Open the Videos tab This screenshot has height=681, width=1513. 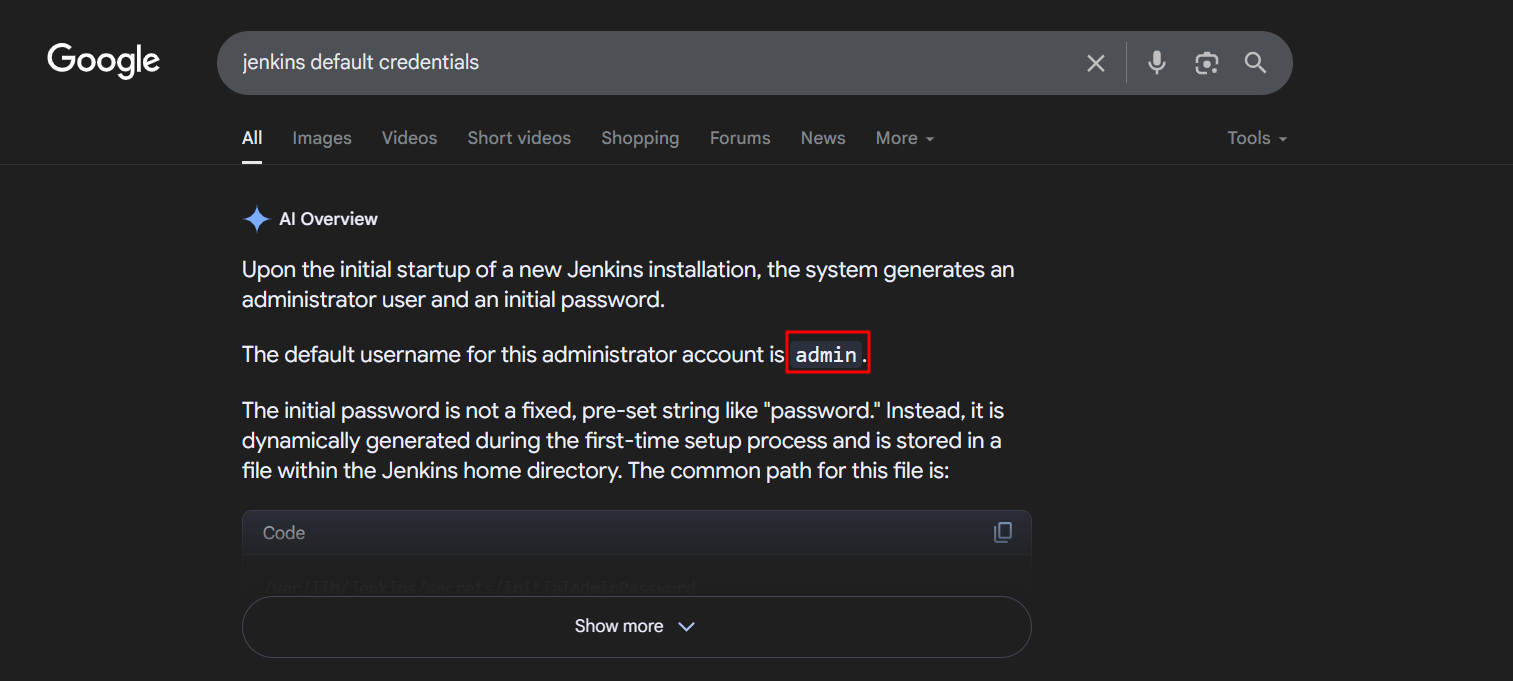pos(409,138)
